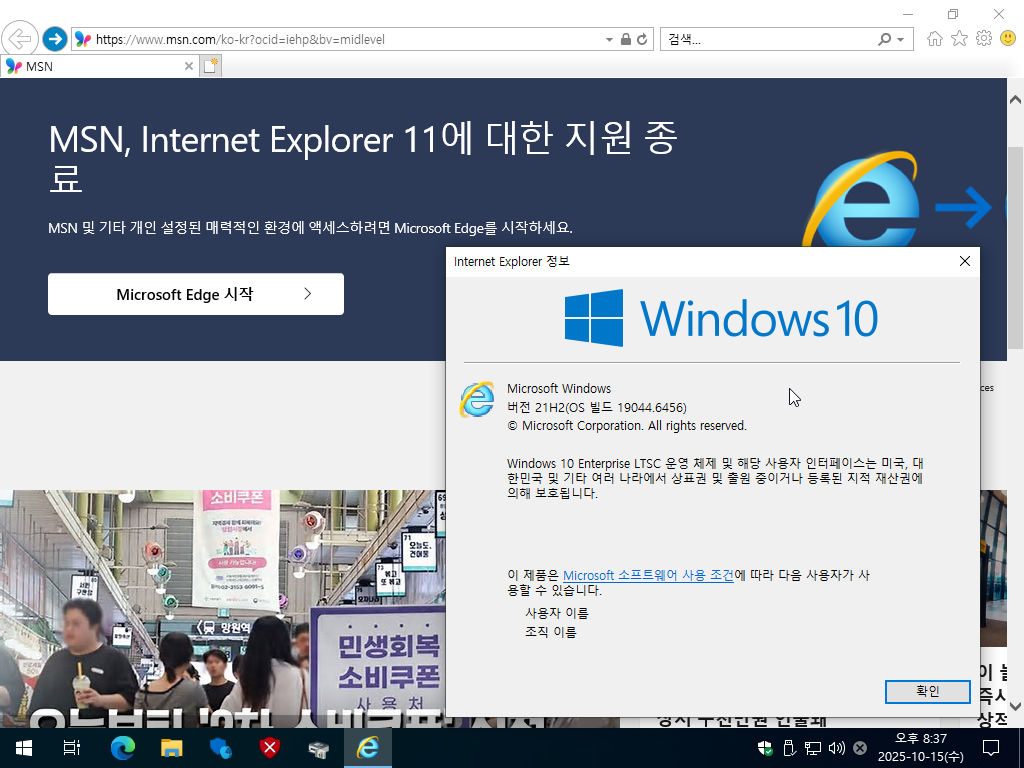Refresh the page with the reload icon
The height and width of the screenshot is (768, 1024).
(x=643, y=39)
